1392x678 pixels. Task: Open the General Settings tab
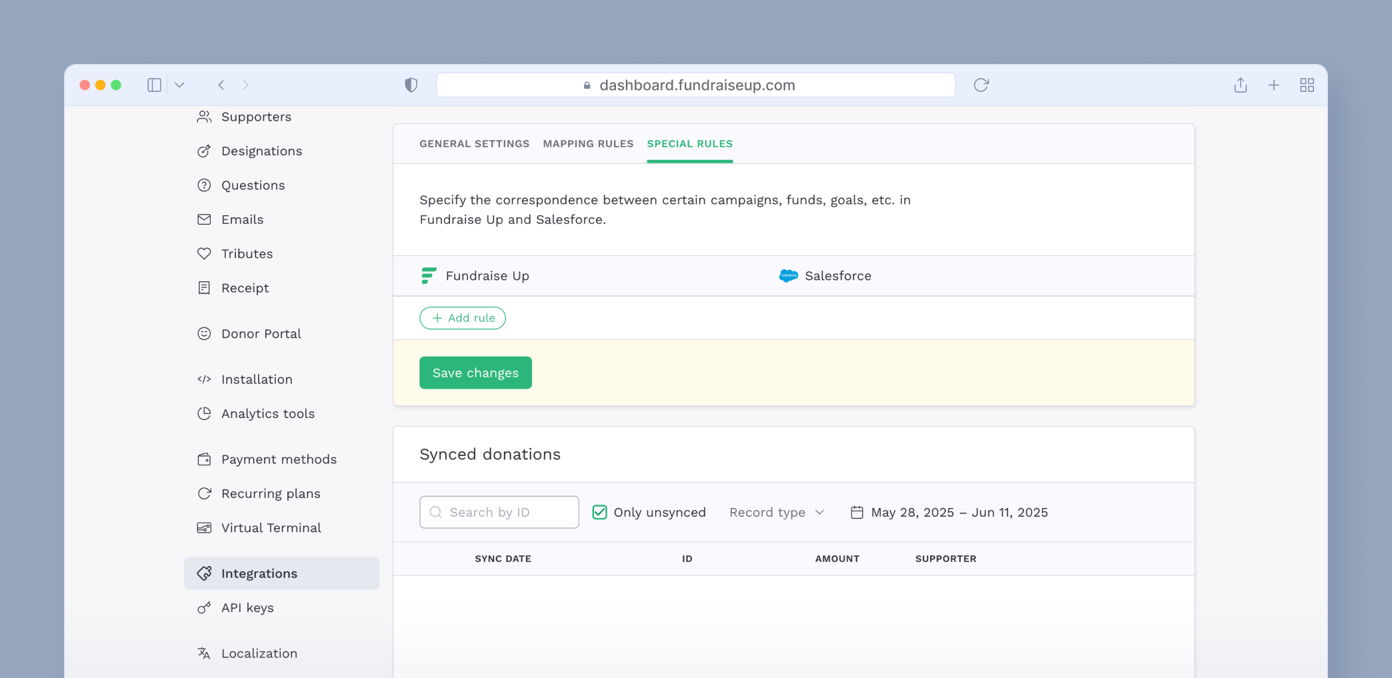click(x=474, y=143)
